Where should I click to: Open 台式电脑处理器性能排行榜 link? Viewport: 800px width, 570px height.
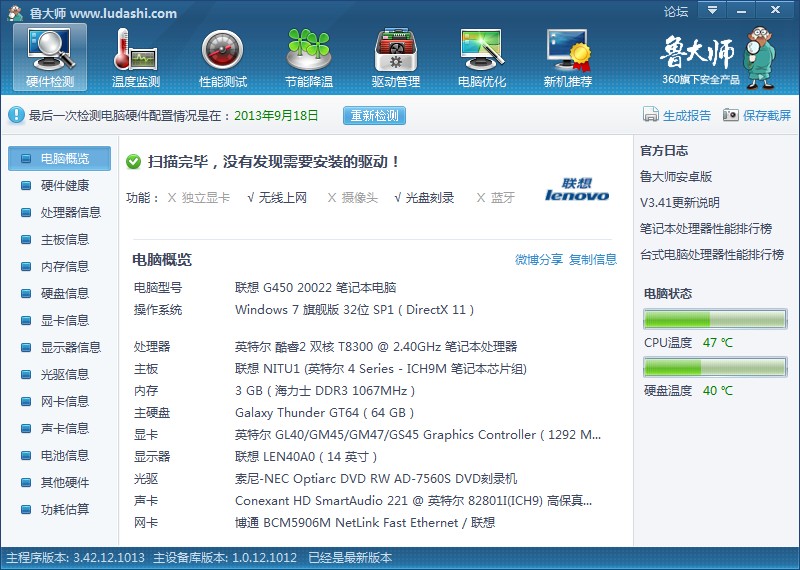coord(712,254)
